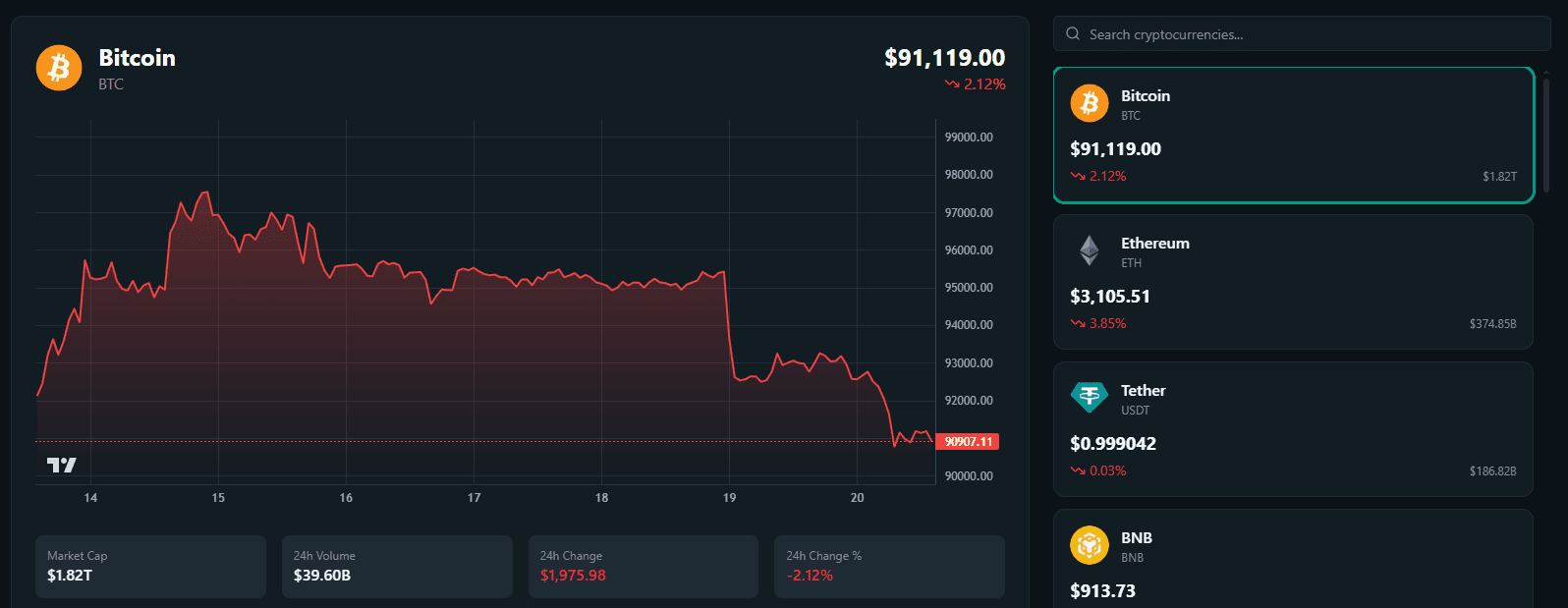Image resolution: width=1568 pixels, height=608 pixels.
Task: Select the Tether USDT card
Action: [1293, 429]
